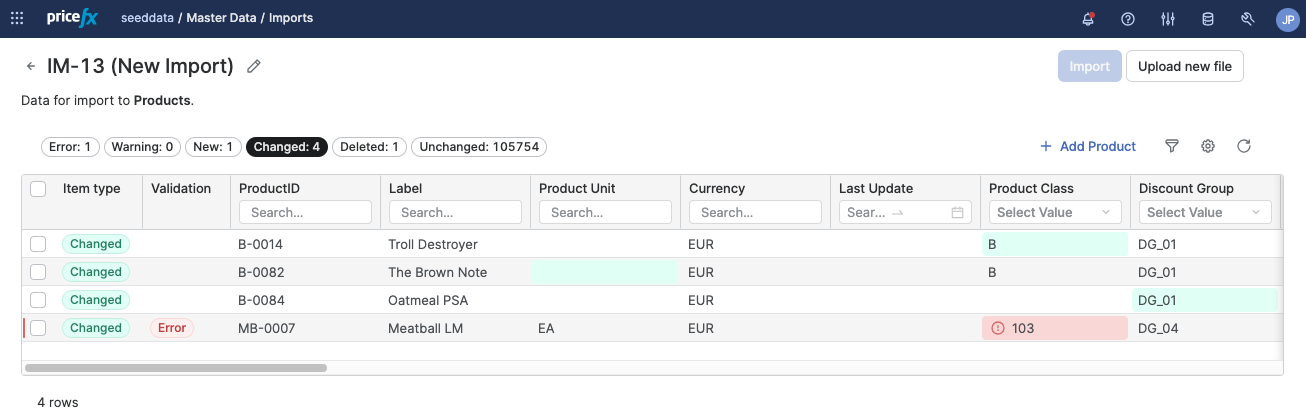
Task: Edit the import name with pencil icon
Action: click(x=254, y=67)
